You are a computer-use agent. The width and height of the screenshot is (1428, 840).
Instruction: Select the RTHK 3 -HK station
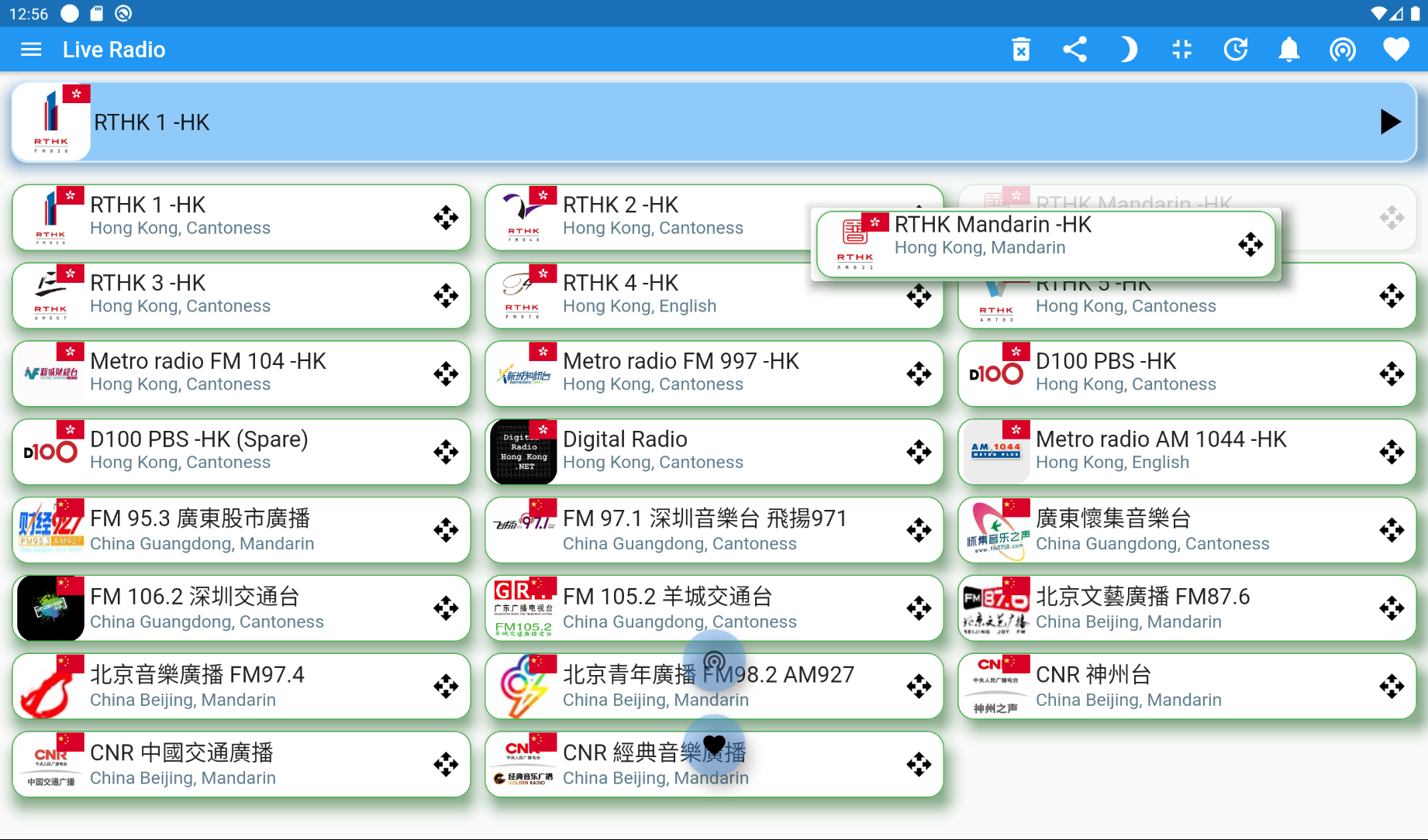(241, 296)
